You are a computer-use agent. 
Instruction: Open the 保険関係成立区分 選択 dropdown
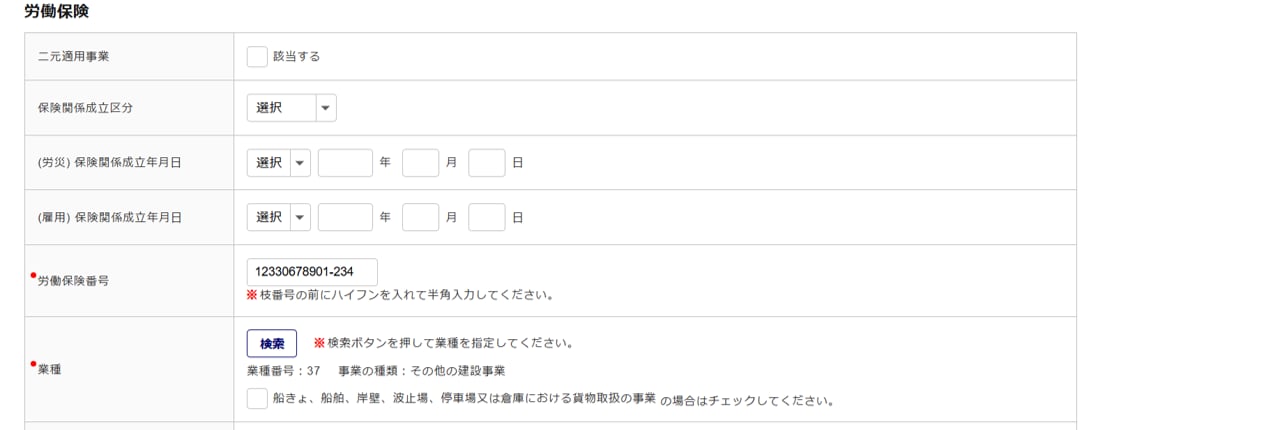(291, 108)
